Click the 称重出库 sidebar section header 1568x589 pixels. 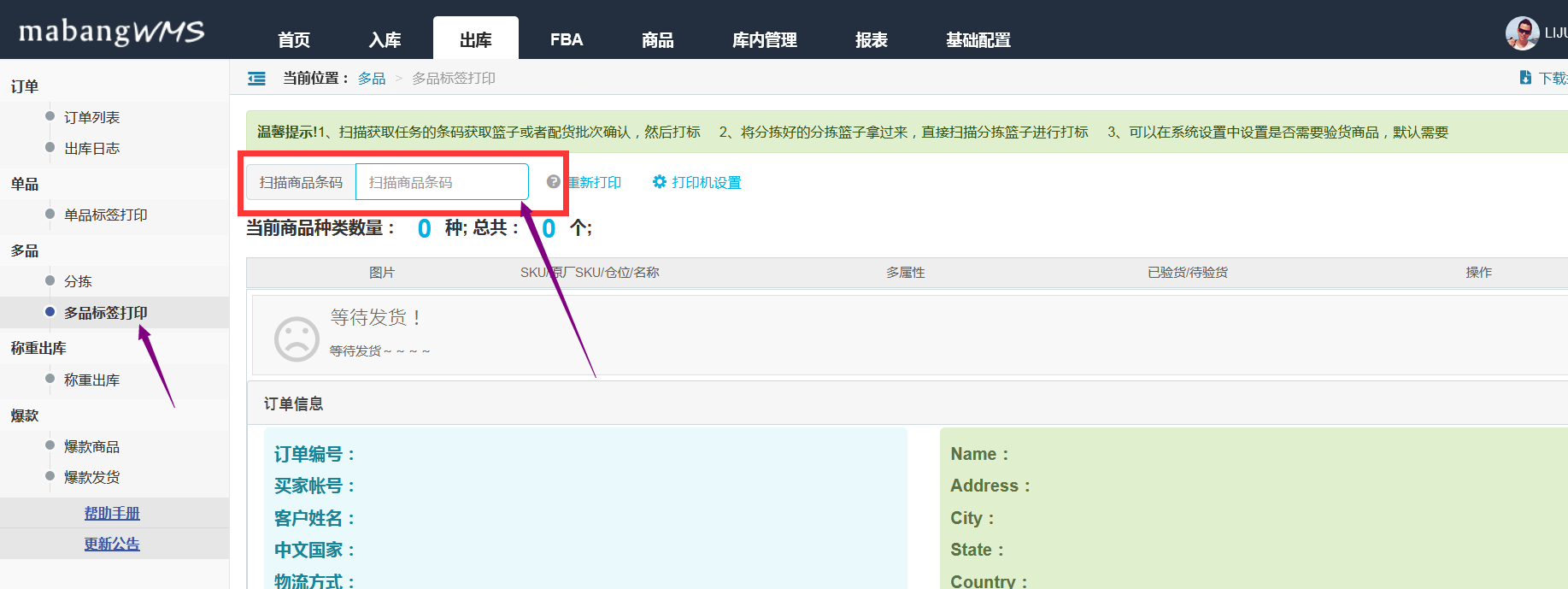tap(38, 348)
